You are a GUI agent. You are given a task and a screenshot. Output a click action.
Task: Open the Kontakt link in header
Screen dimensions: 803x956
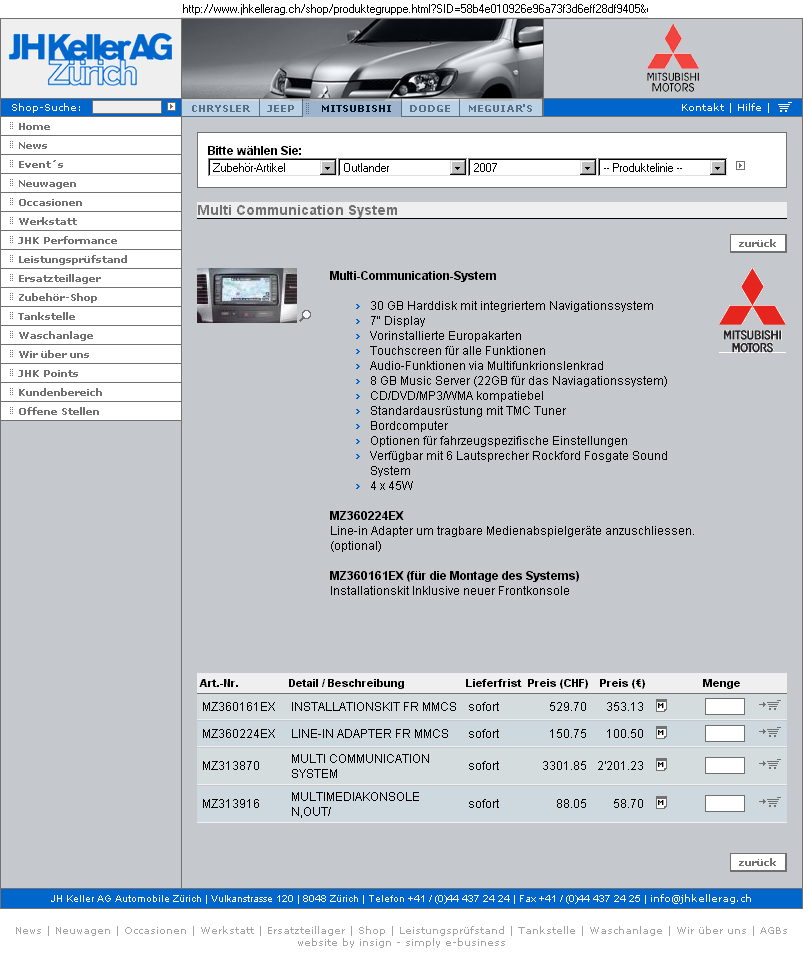click(702, 107)
